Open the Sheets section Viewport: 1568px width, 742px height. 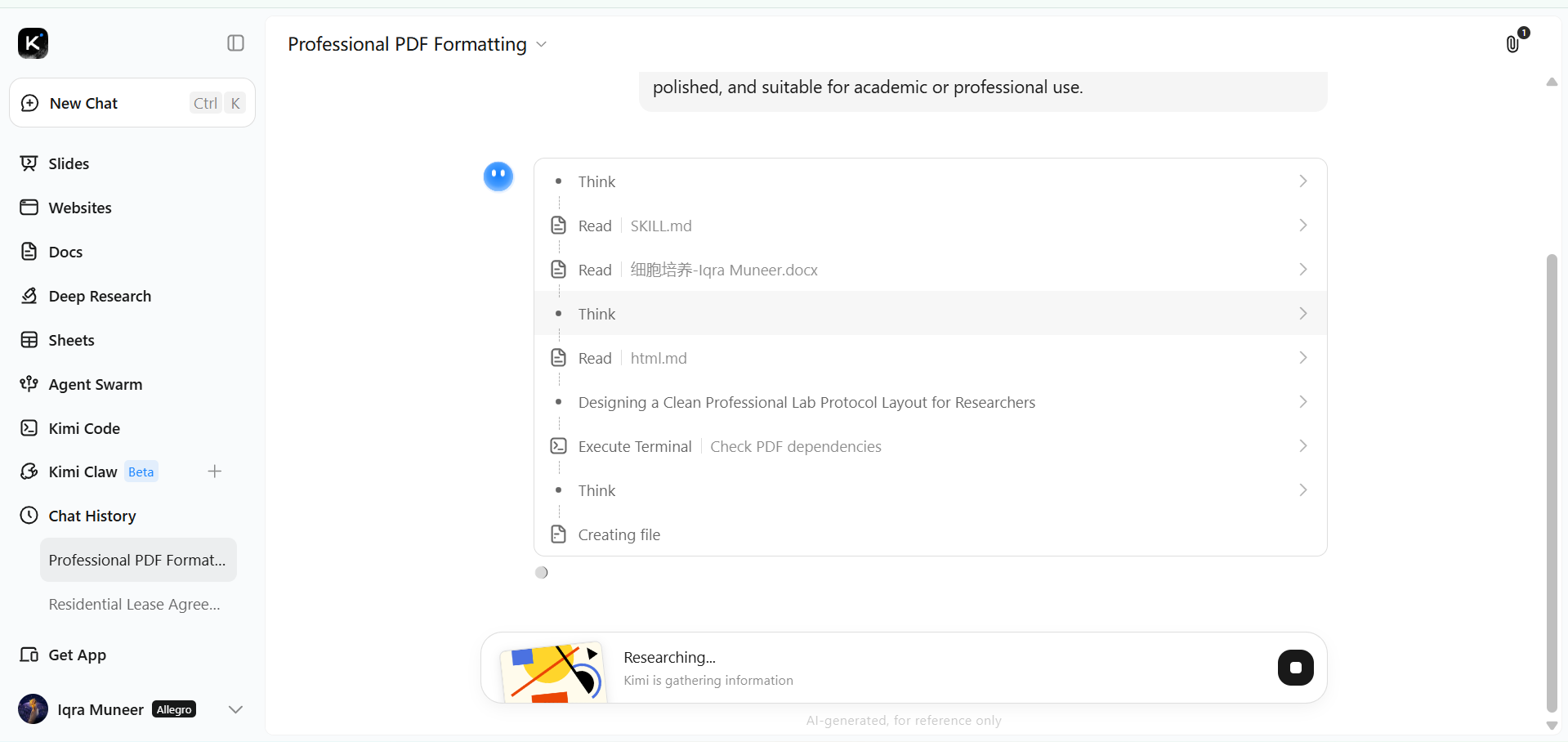coord(57,340)
